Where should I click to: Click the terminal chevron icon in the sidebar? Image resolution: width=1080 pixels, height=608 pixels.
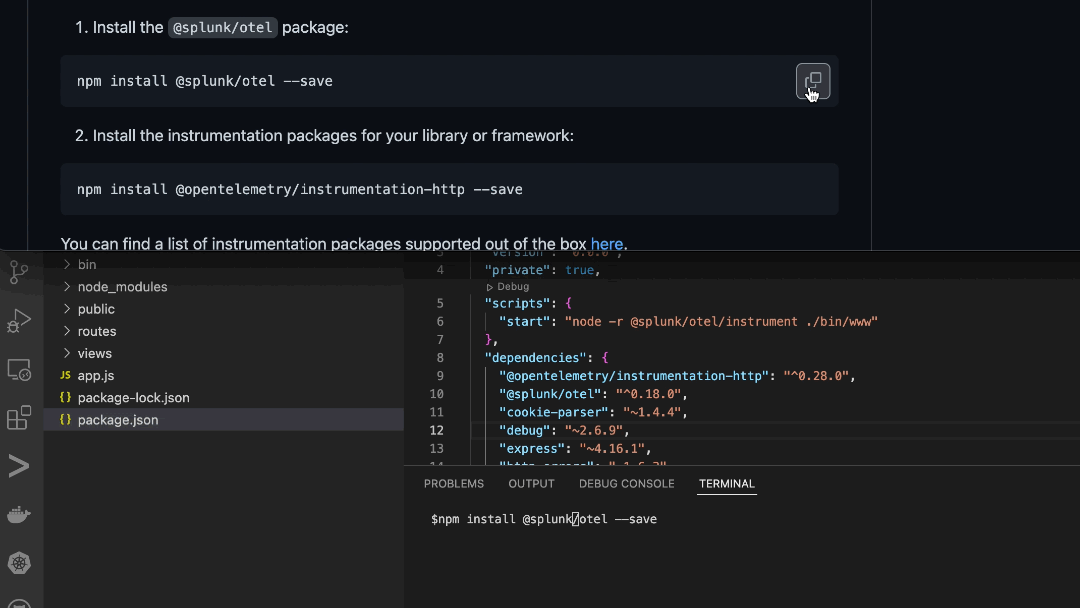pos(20,464)
